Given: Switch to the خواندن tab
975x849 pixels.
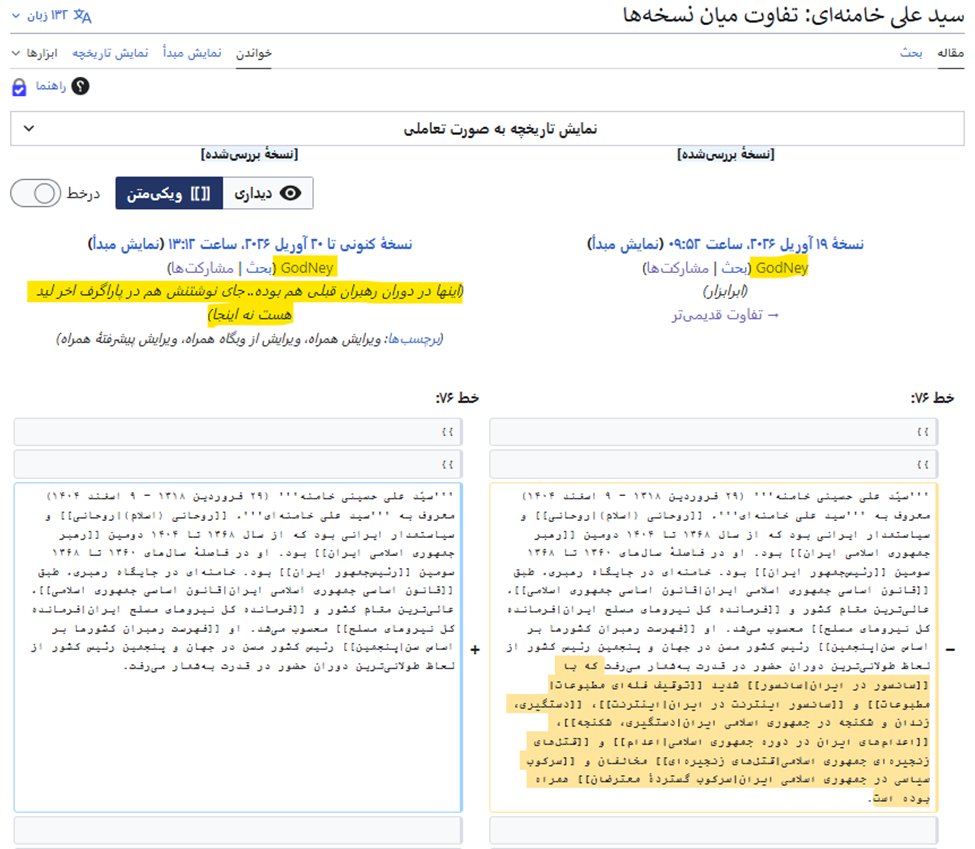Looking at the screenshot, I should [x=254, y=53].
